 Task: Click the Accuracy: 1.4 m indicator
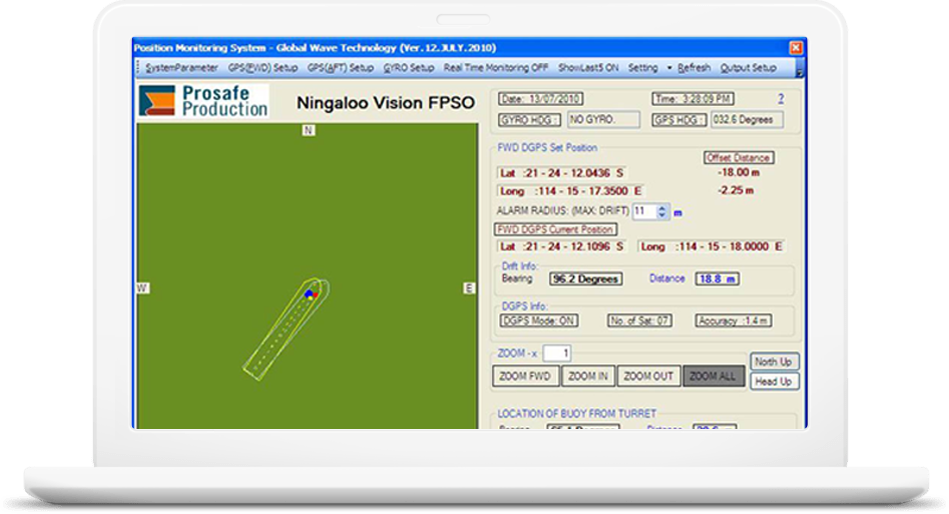pyautogui.click(x=733, y=321)
